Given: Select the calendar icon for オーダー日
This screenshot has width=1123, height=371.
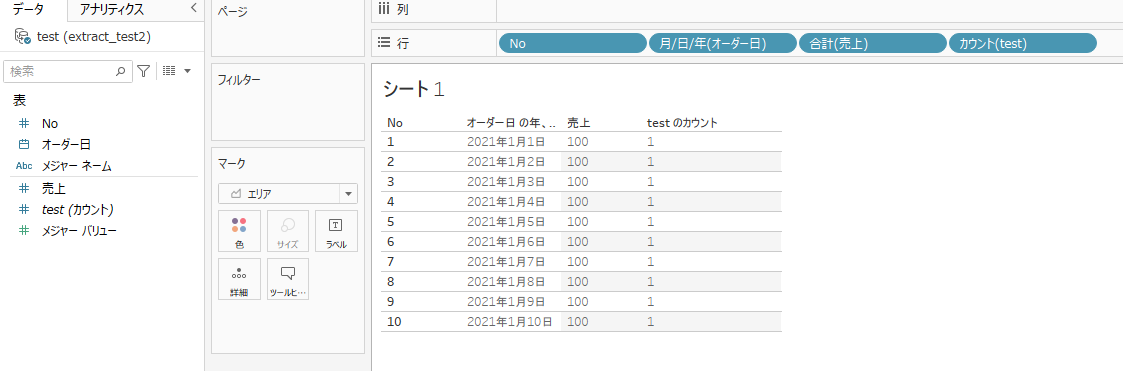Looking at the screenshot, I should coord(24,144).
